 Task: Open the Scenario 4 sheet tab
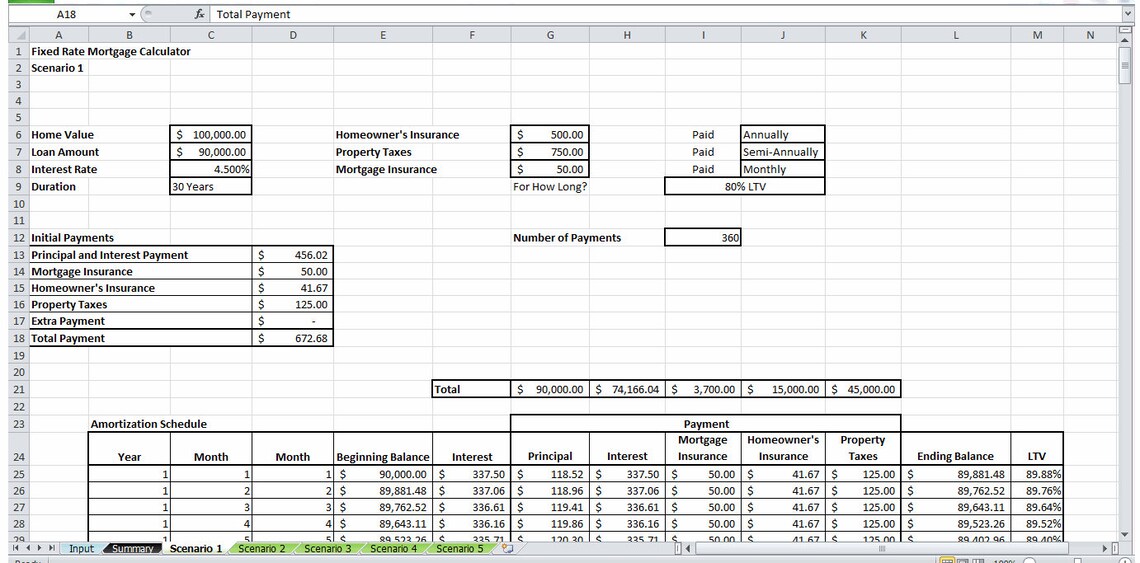click(393, 548)
